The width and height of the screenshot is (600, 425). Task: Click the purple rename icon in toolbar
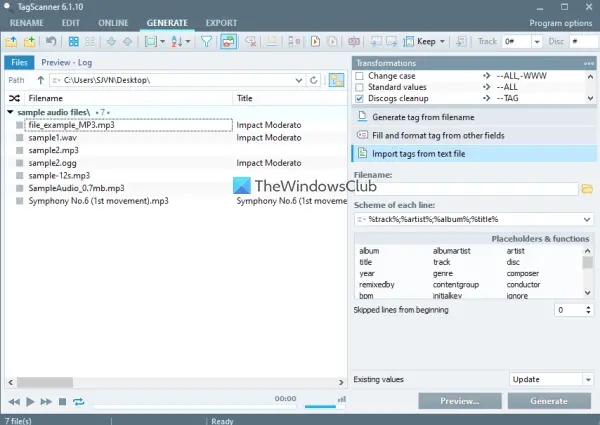tap(354, 41)
